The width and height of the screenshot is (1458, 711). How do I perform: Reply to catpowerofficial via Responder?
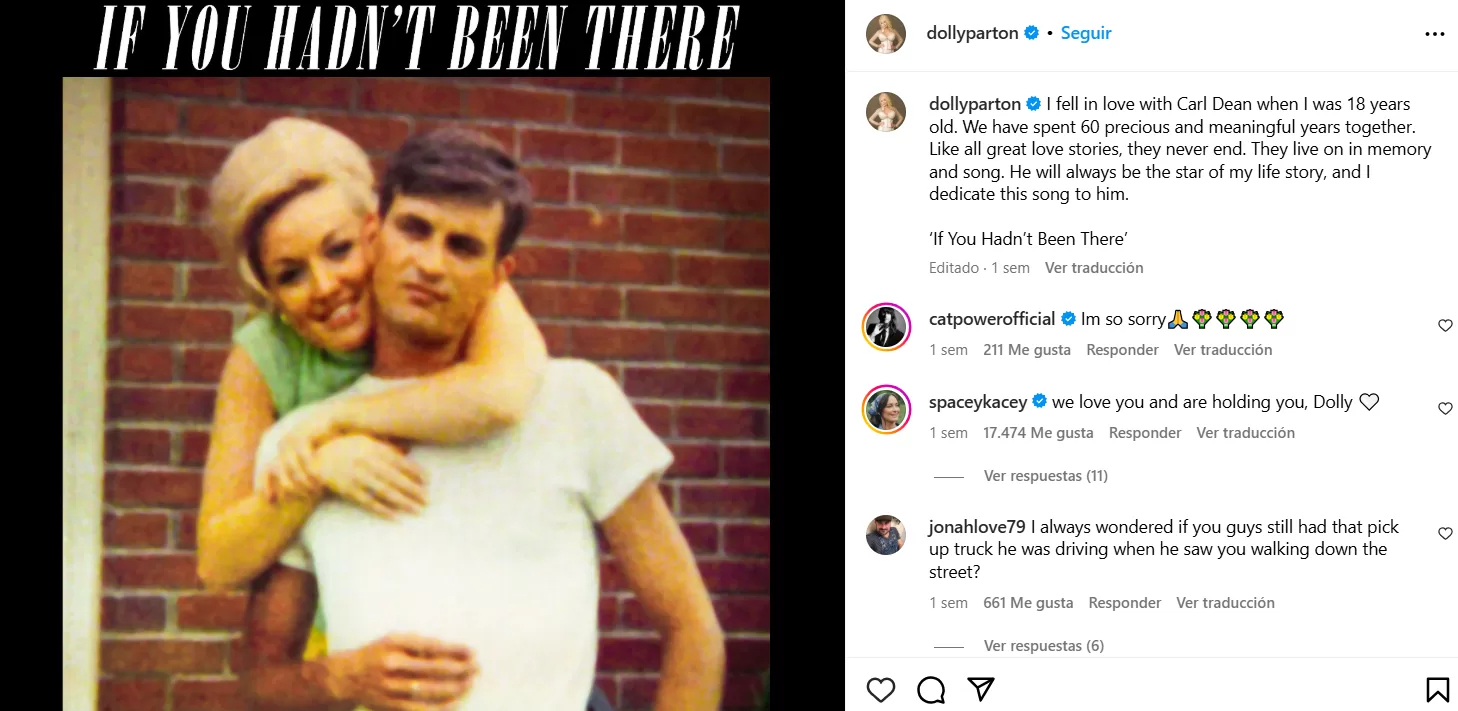[x=1123, y=350]
